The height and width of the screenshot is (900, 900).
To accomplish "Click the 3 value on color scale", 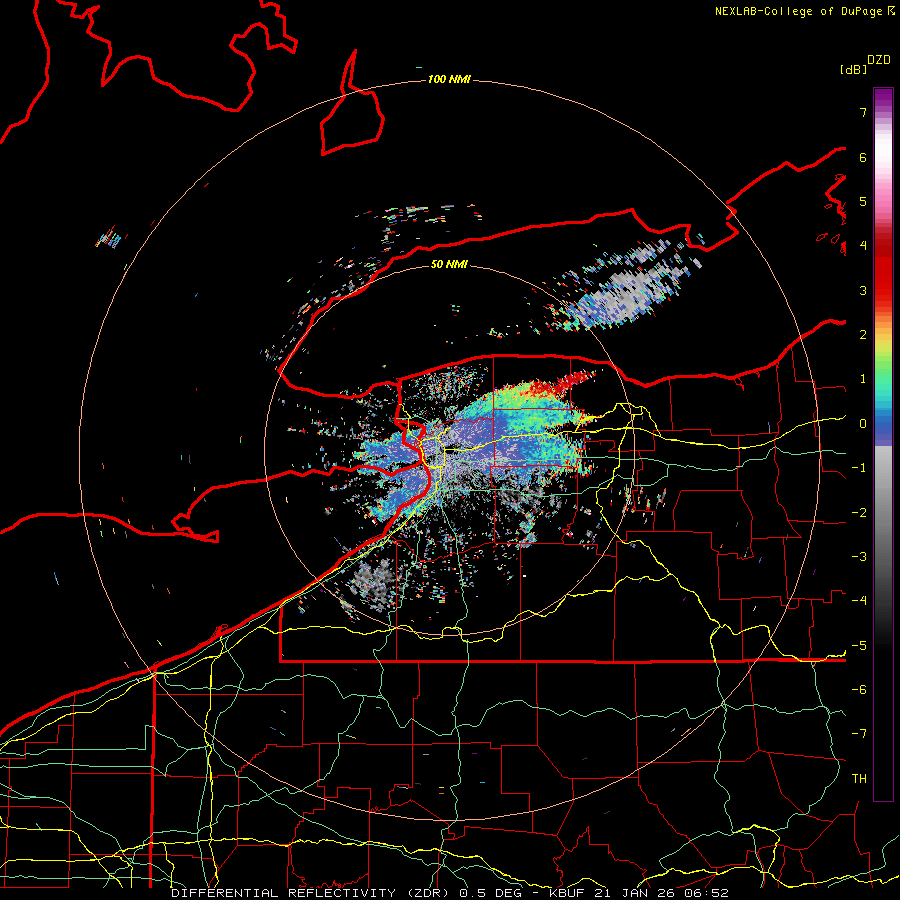I will click(x=863, y=290).
